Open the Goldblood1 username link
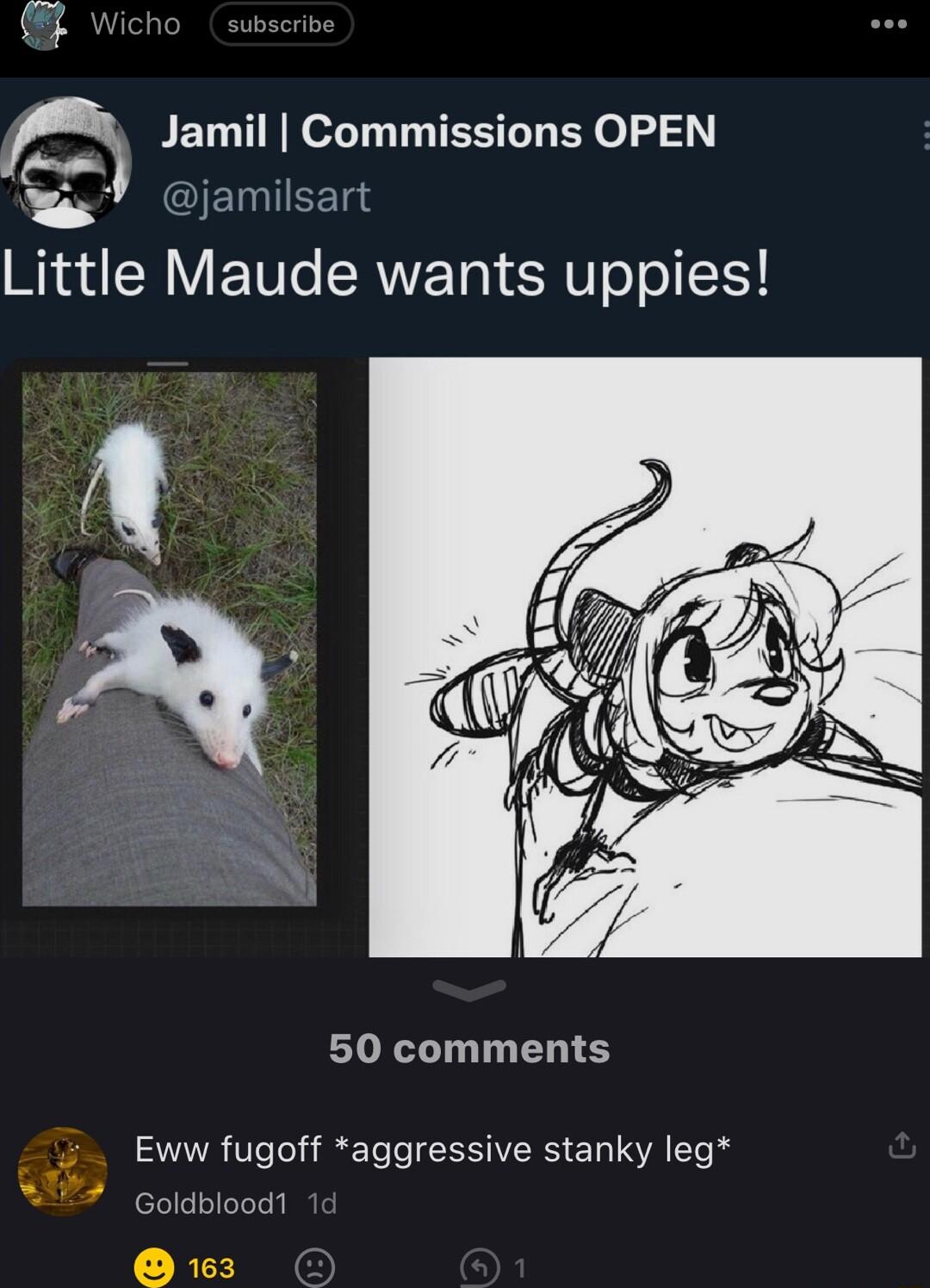This screenshot has height=1288, width=930. [x=210, y=1203]
